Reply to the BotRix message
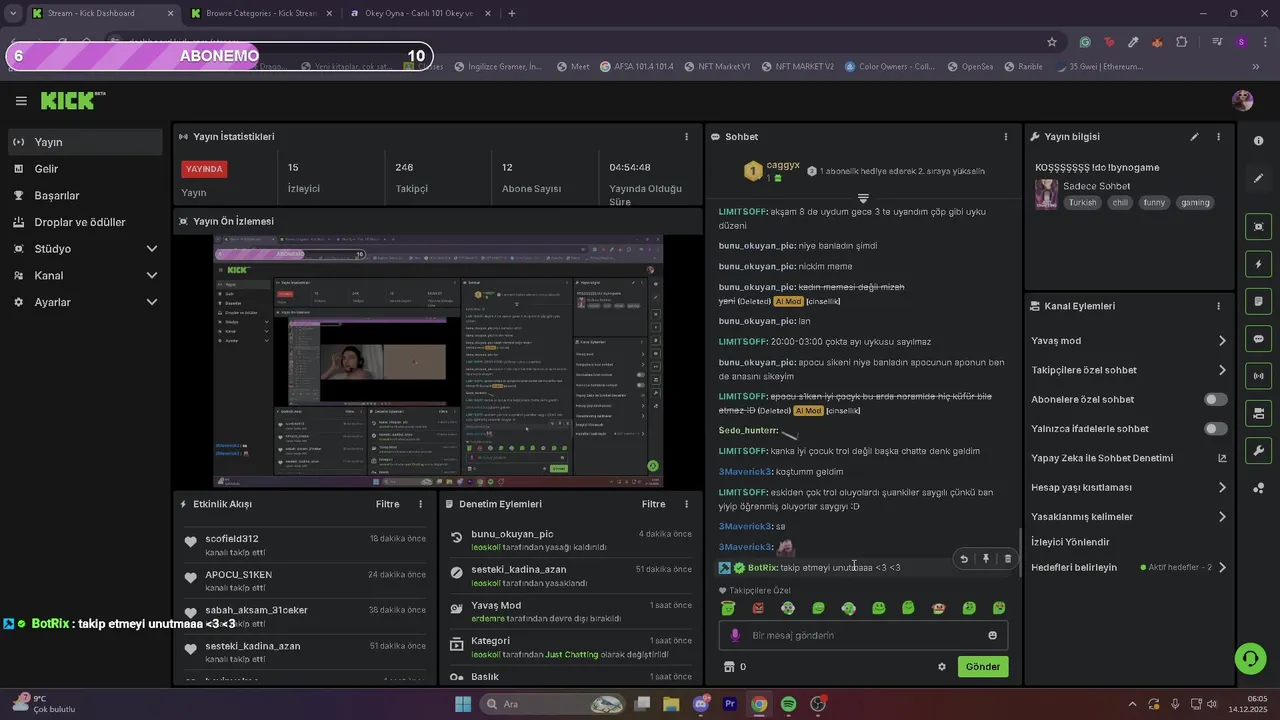Image resolution: width=1280 pixels, height=720 pixels. [x=963, y=559]
